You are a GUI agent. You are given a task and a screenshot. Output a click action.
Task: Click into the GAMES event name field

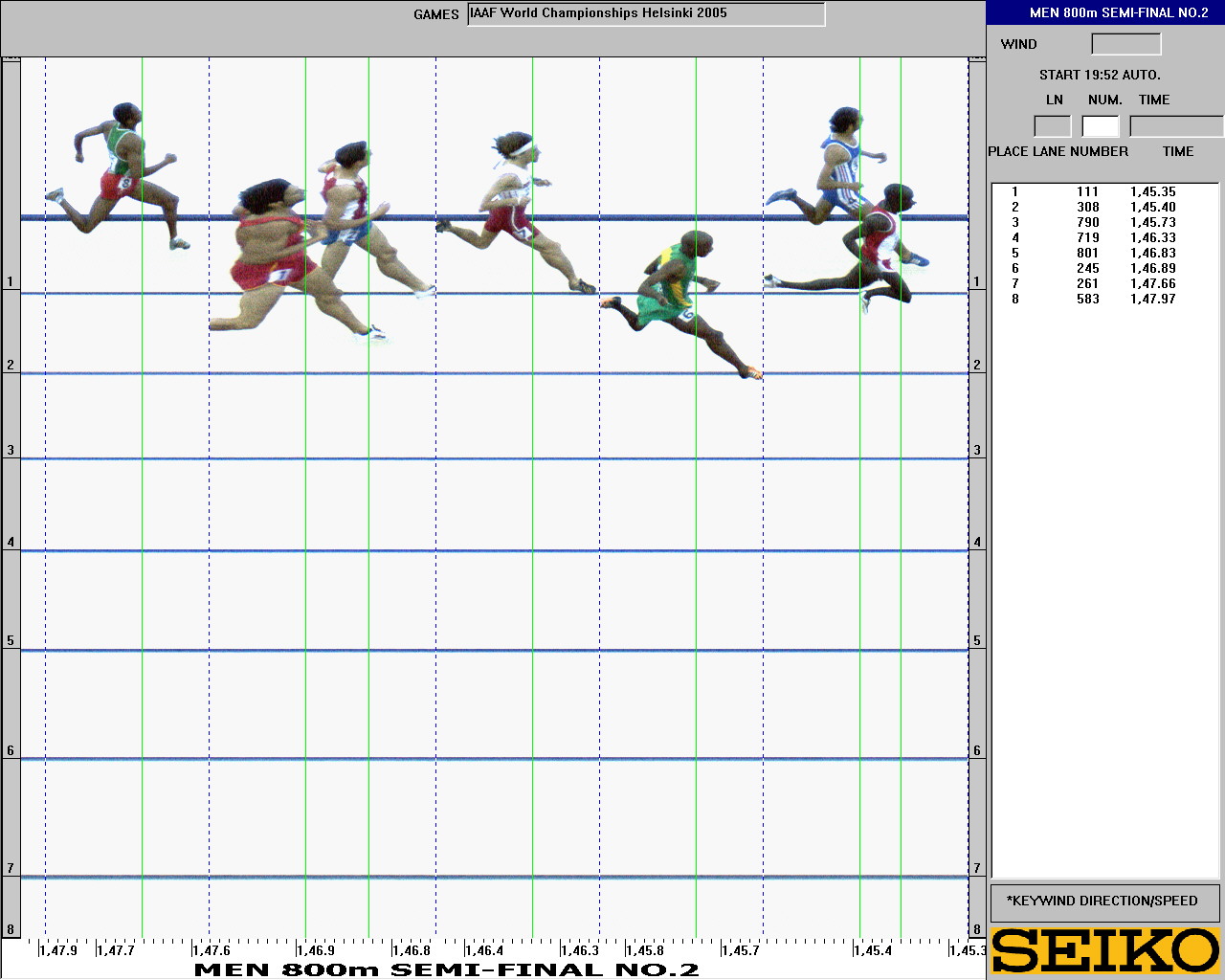point(646,14)
